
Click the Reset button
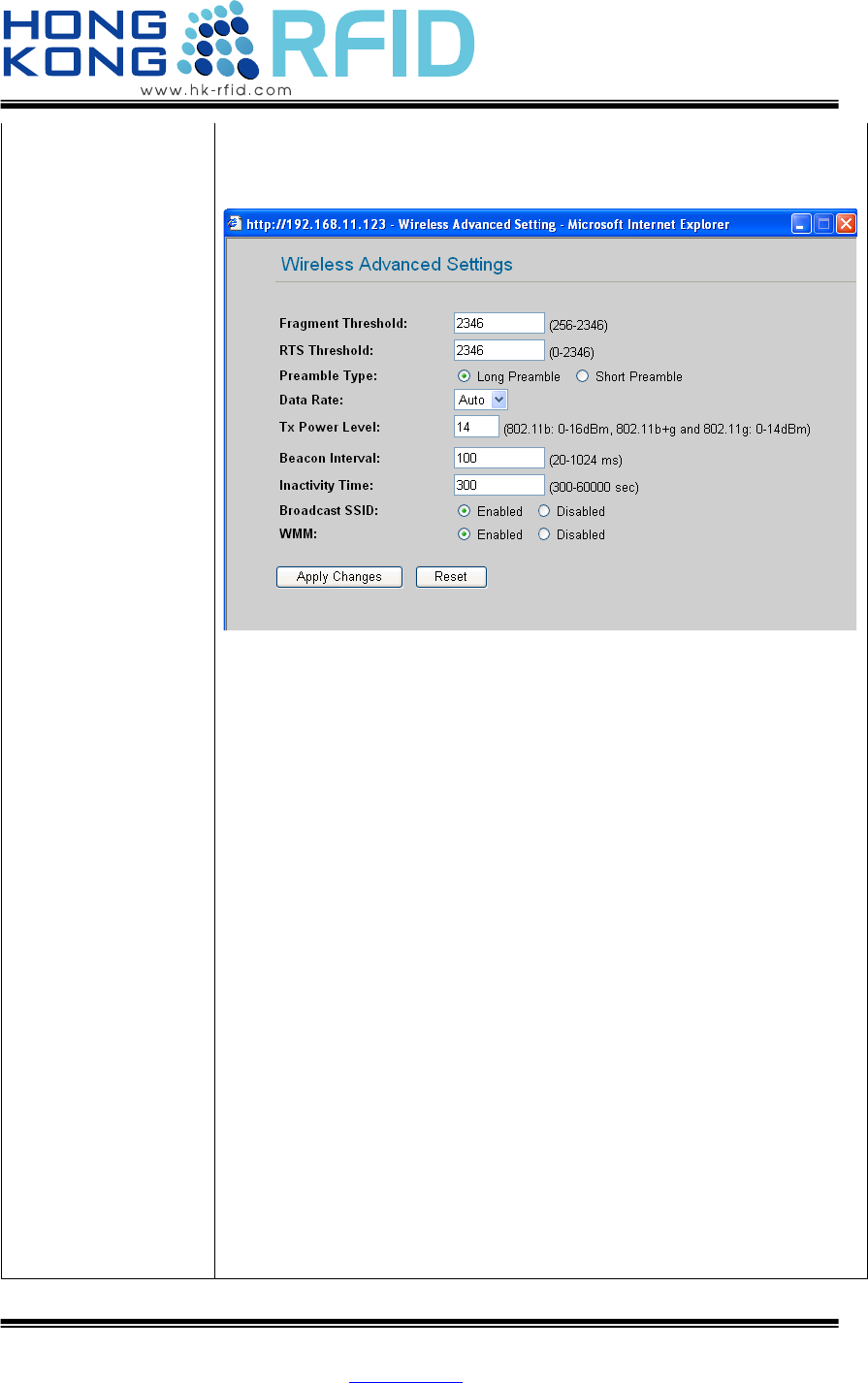(x=451, y=577)
